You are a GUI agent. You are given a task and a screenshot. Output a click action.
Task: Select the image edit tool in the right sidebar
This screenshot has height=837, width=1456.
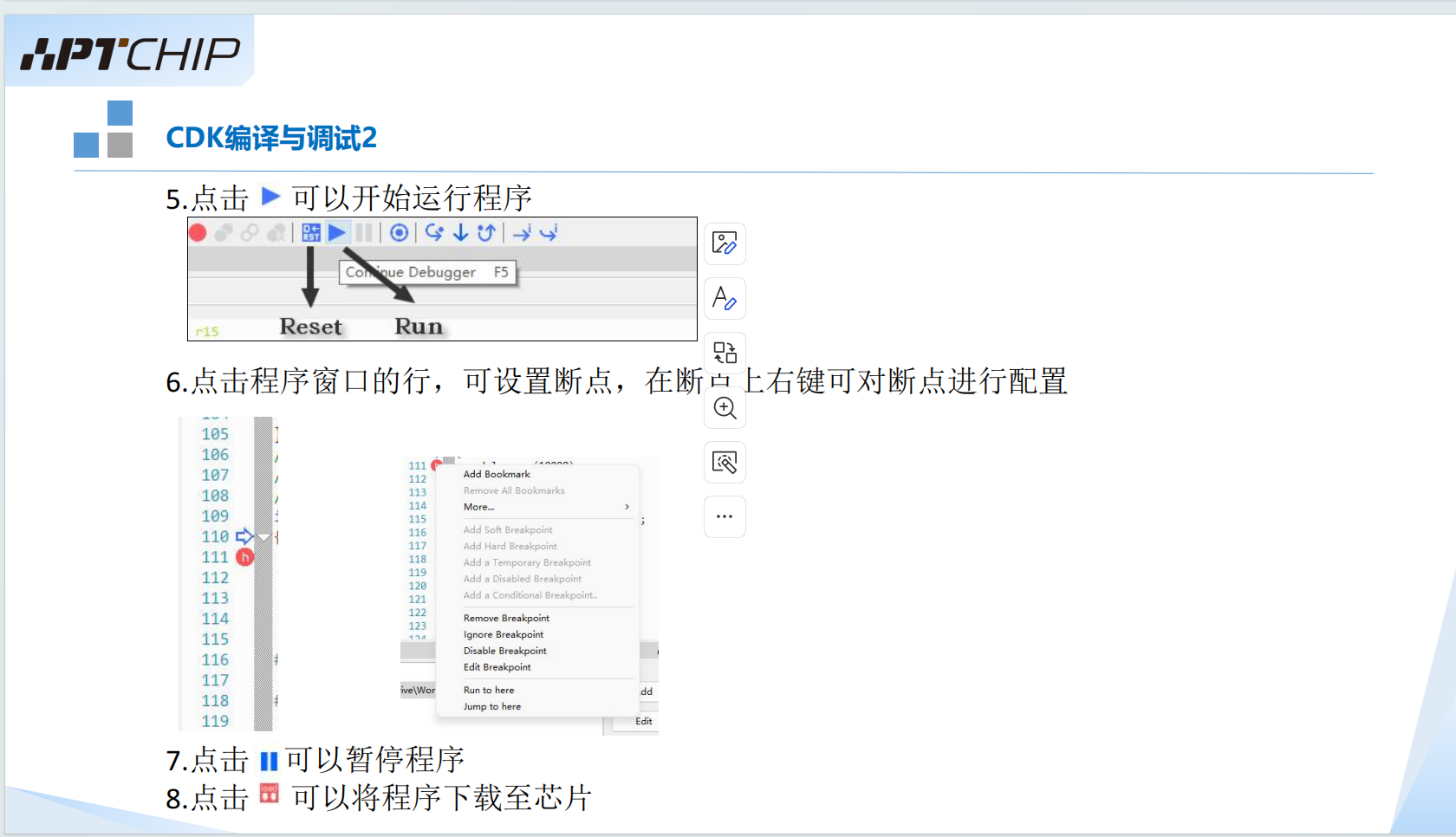coord(725,243)
